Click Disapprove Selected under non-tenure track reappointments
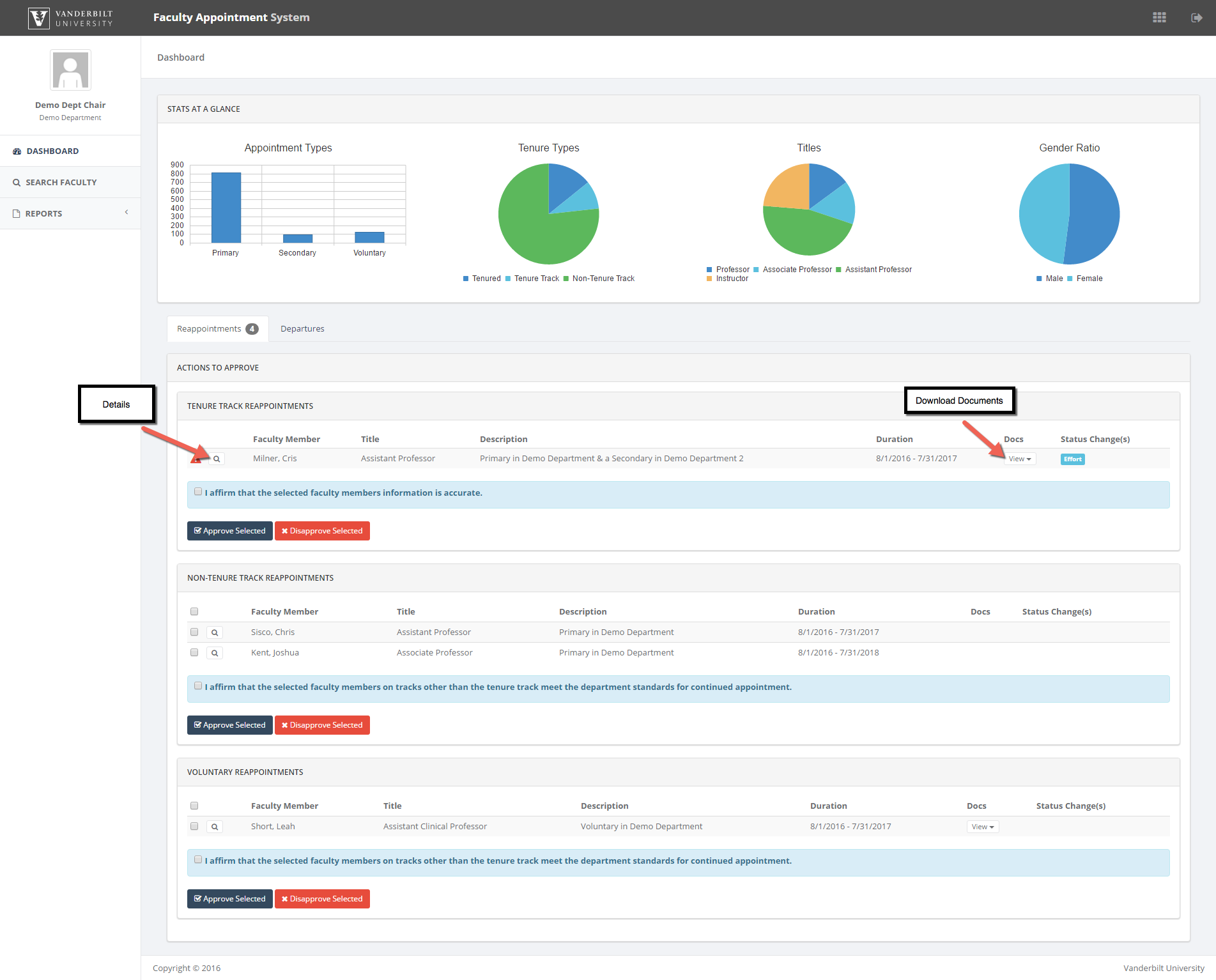 pos(322,725)
